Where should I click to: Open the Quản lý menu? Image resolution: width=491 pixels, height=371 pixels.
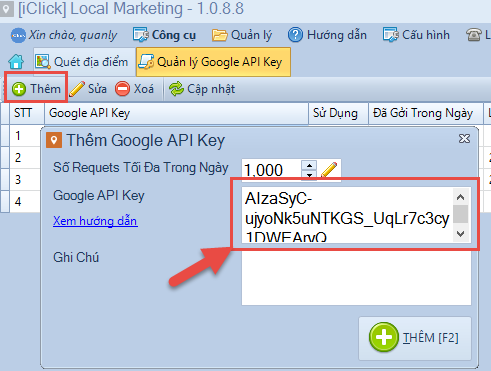242,35
